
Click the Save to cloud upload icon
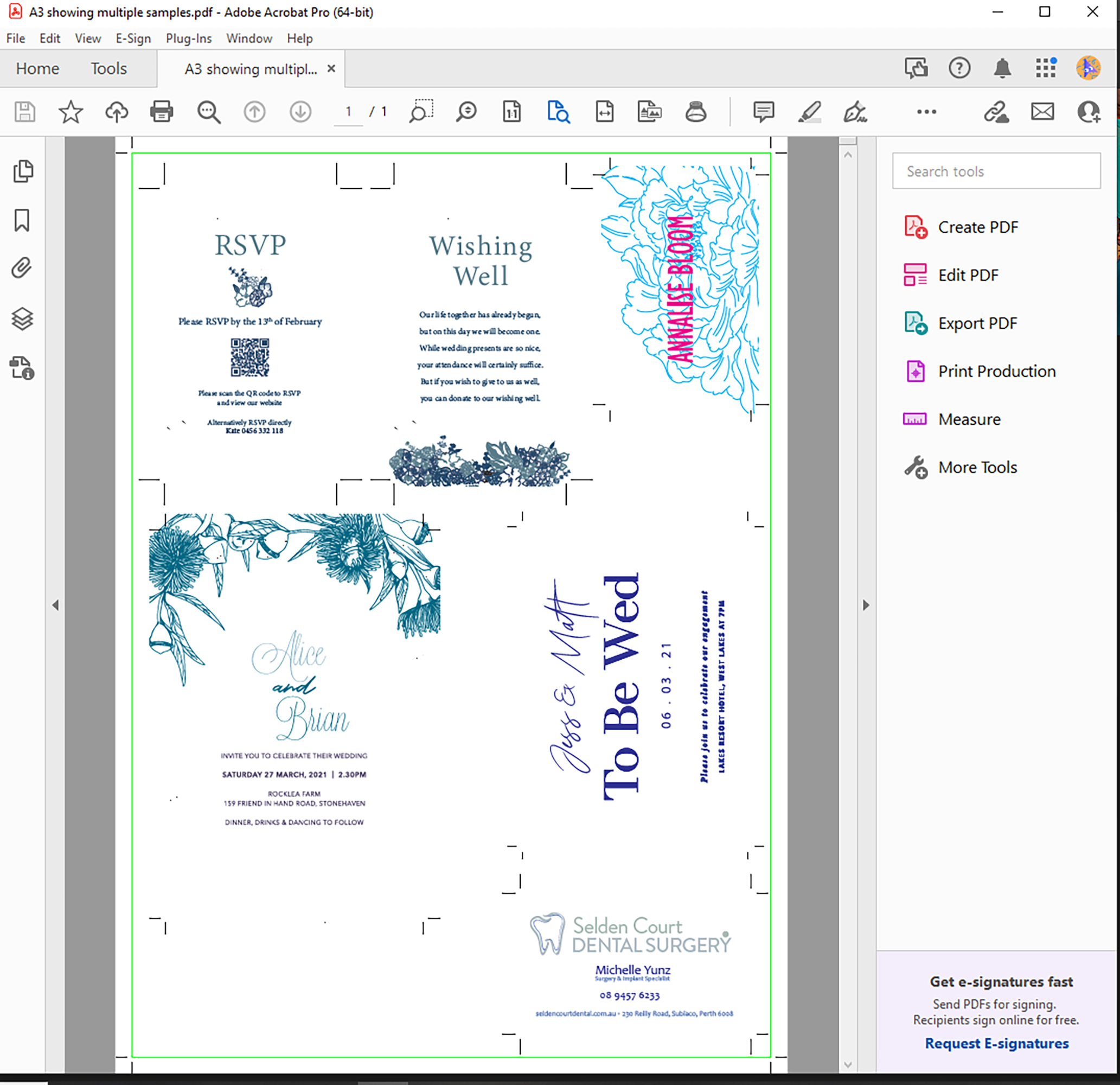tap(117, 111)
